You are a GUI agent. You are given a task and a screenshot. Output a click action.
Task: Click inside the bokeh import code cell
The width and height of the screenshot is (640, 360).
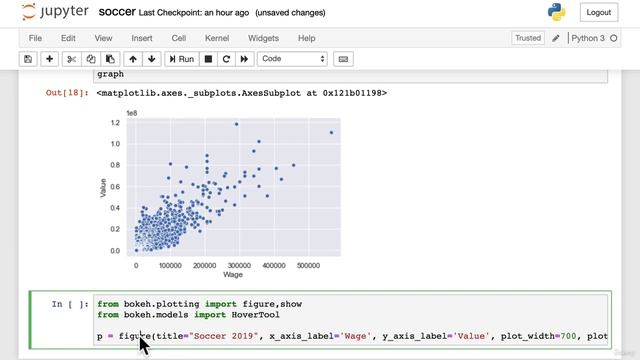[350, 320]
